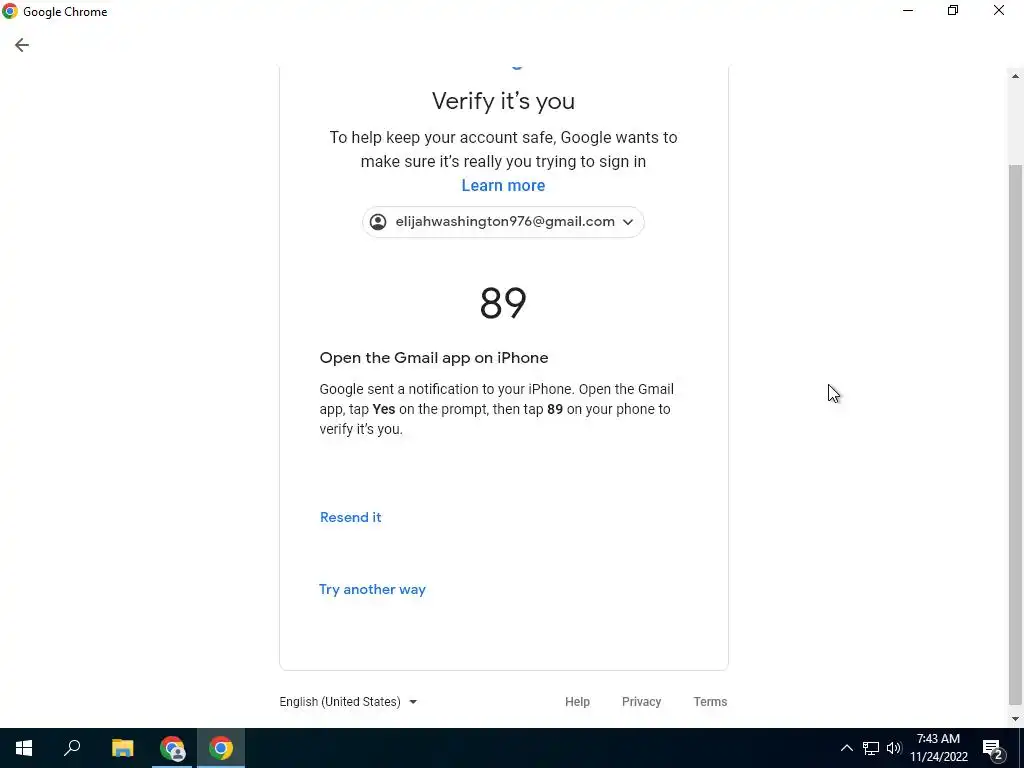Expand the elijahwashington976@gmail.com account selector
Image resolution: width=1024 pixels, height=768 pixels.
(x=503, y=221)
